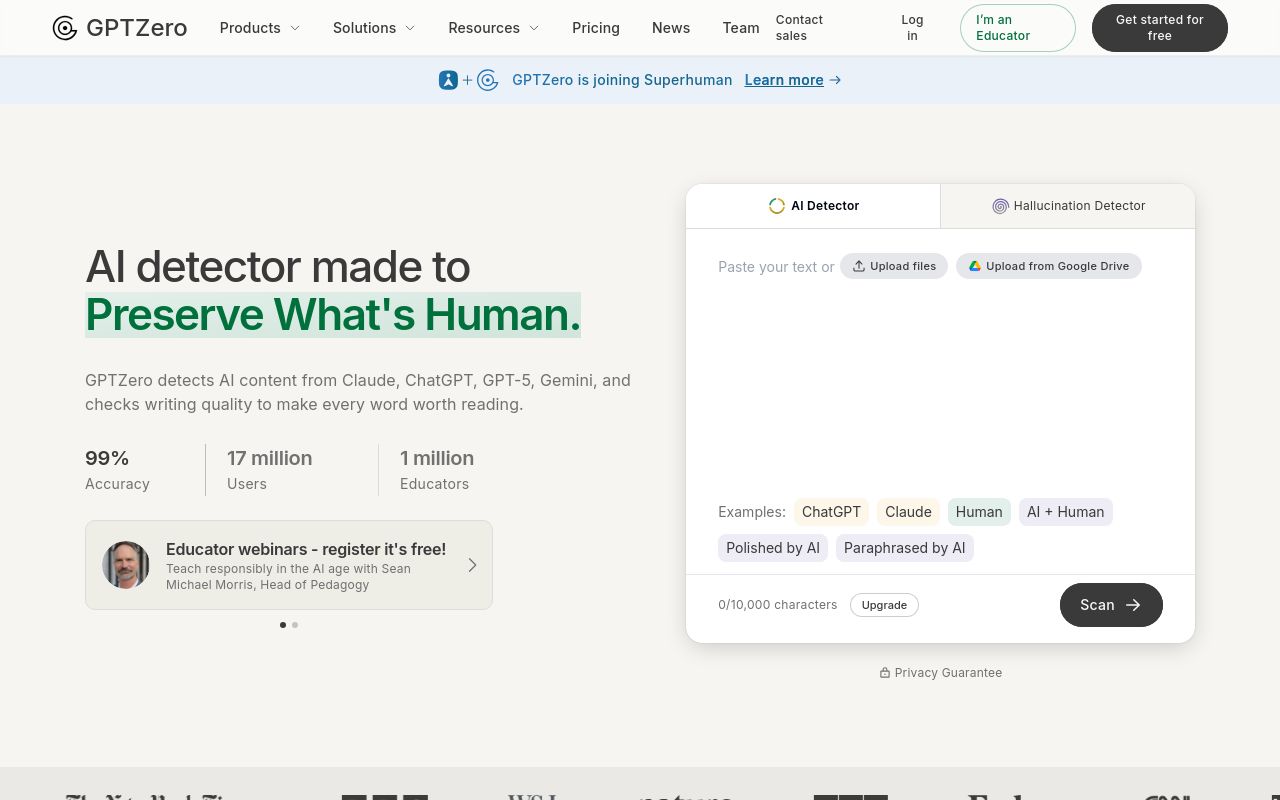1280x800 pixels.
Task: Open the Products dropdown menu
Action: click(x=259, y=28)
